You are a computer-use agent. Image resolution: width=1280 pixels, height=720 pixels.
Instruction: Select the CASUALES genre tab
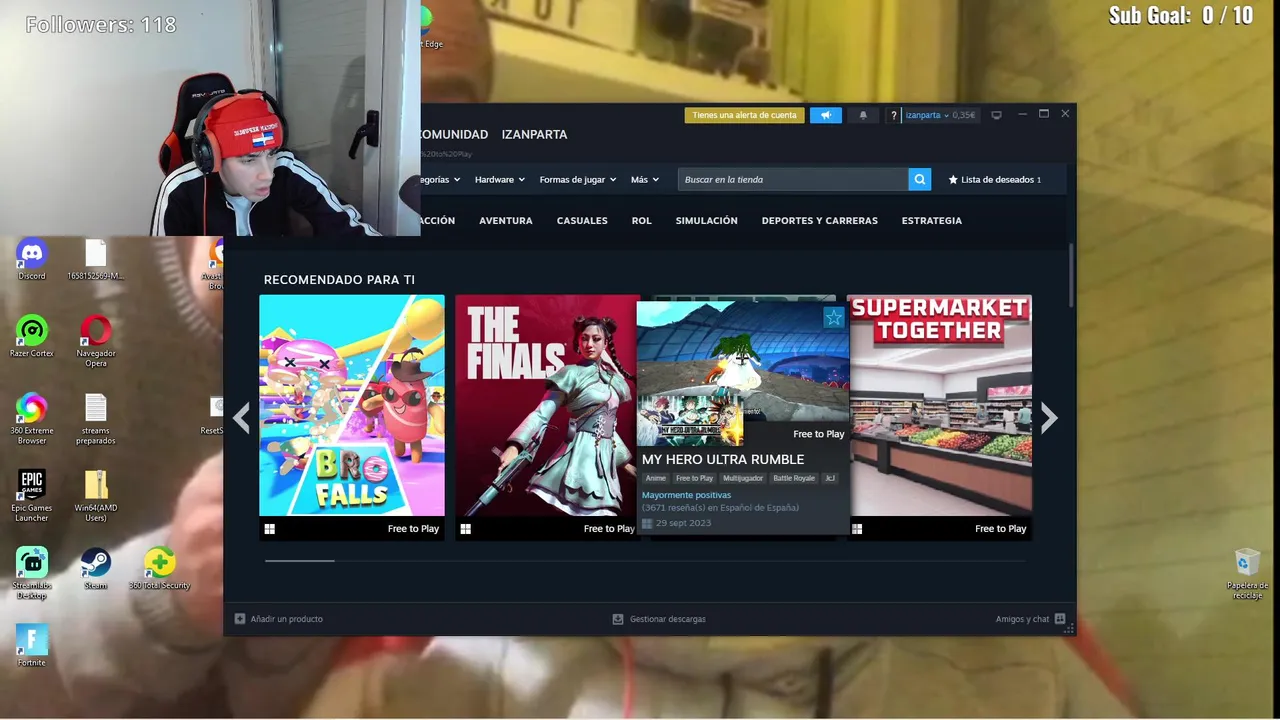tap(582, 221)
